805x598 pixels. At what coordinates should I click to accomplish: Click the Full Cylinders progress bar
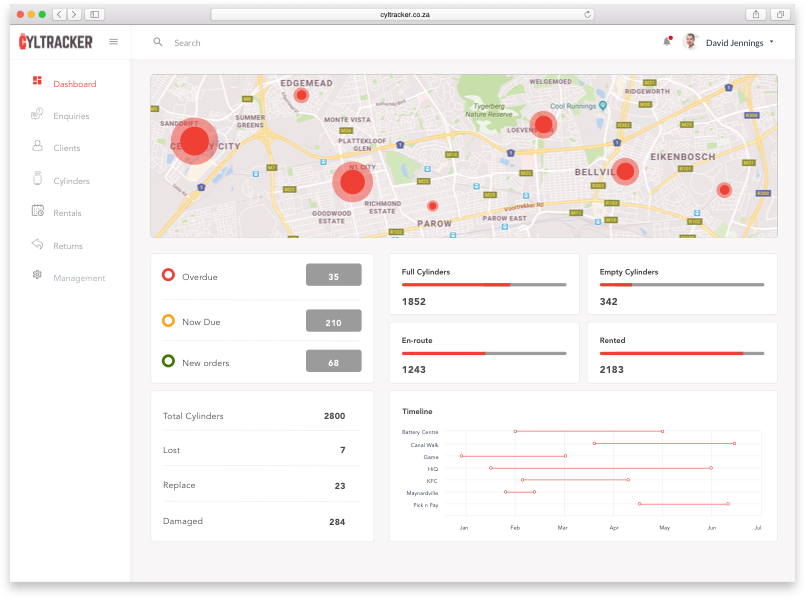tap(484, 285)
